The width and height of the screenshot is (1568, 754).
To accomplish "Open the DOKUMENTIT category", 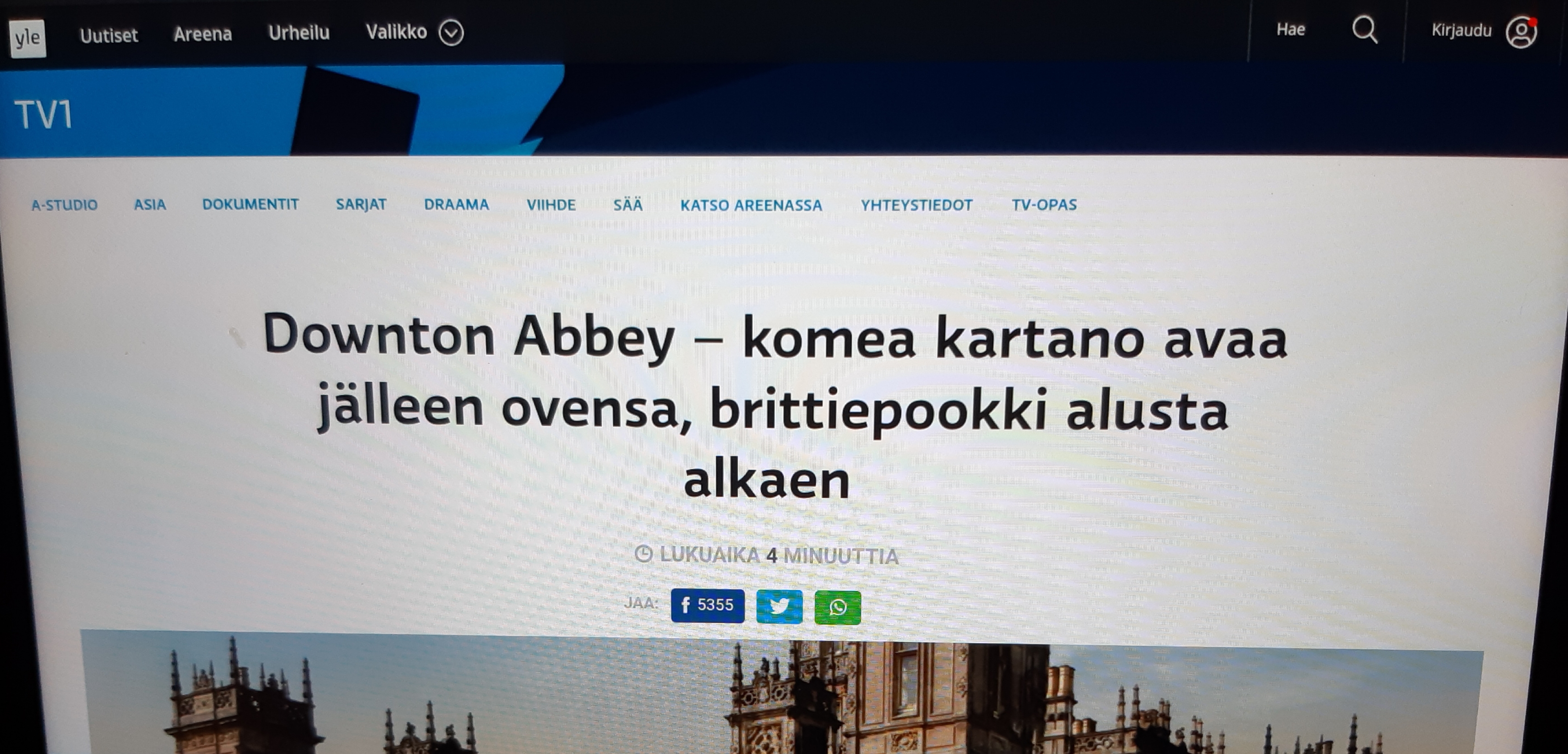I will 250,204.
